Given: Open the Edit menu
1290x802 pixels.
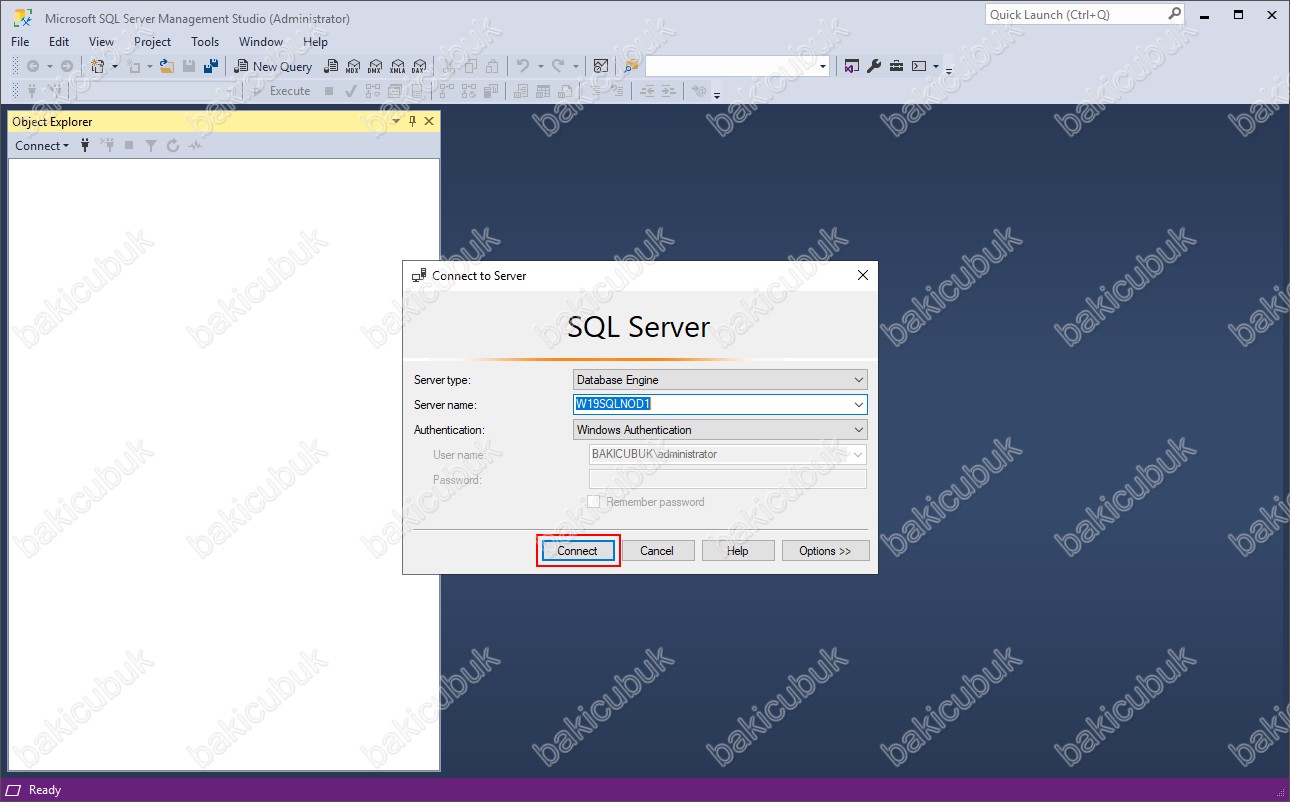Looking at the screenshot, I should (59, 42).
